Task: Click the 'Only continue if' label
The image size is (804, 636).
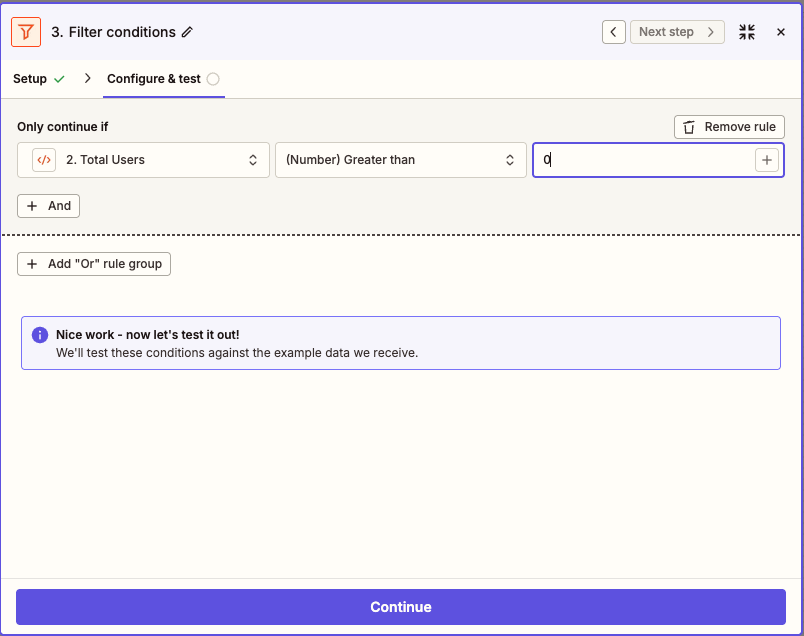Action: (63, 127)
